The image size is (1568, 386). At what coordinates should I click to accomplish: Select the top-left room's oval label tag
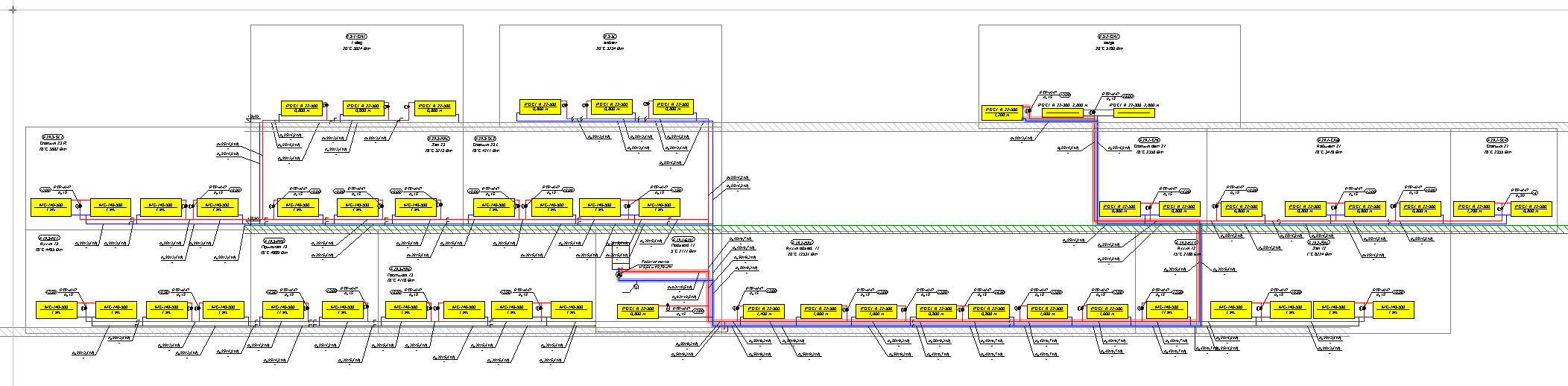coord(356,37)
